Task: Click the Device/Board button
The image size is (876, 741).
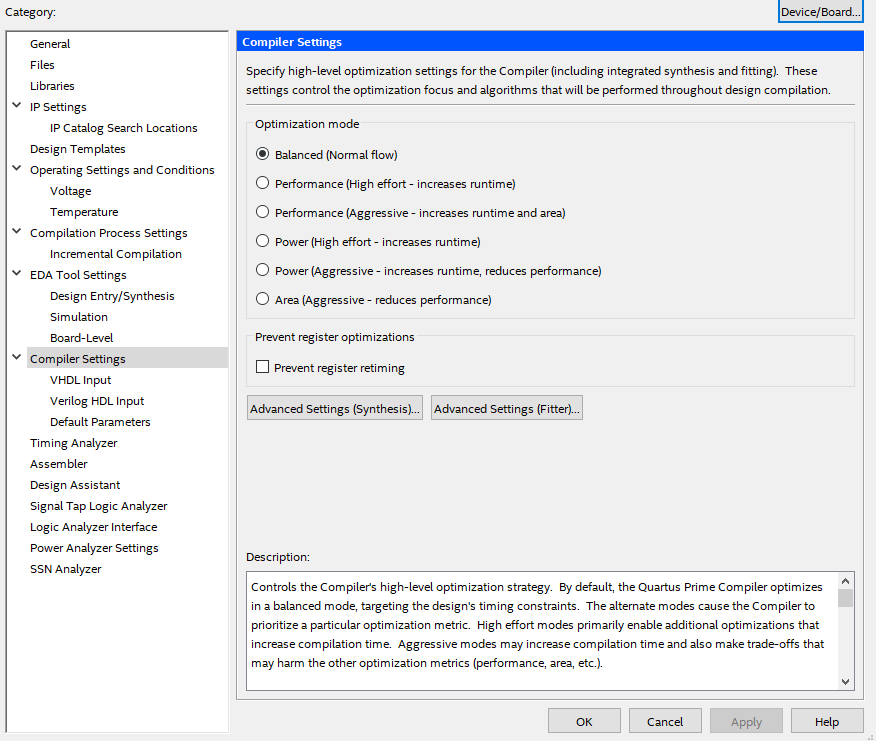Action: click(x=820, y=11)
